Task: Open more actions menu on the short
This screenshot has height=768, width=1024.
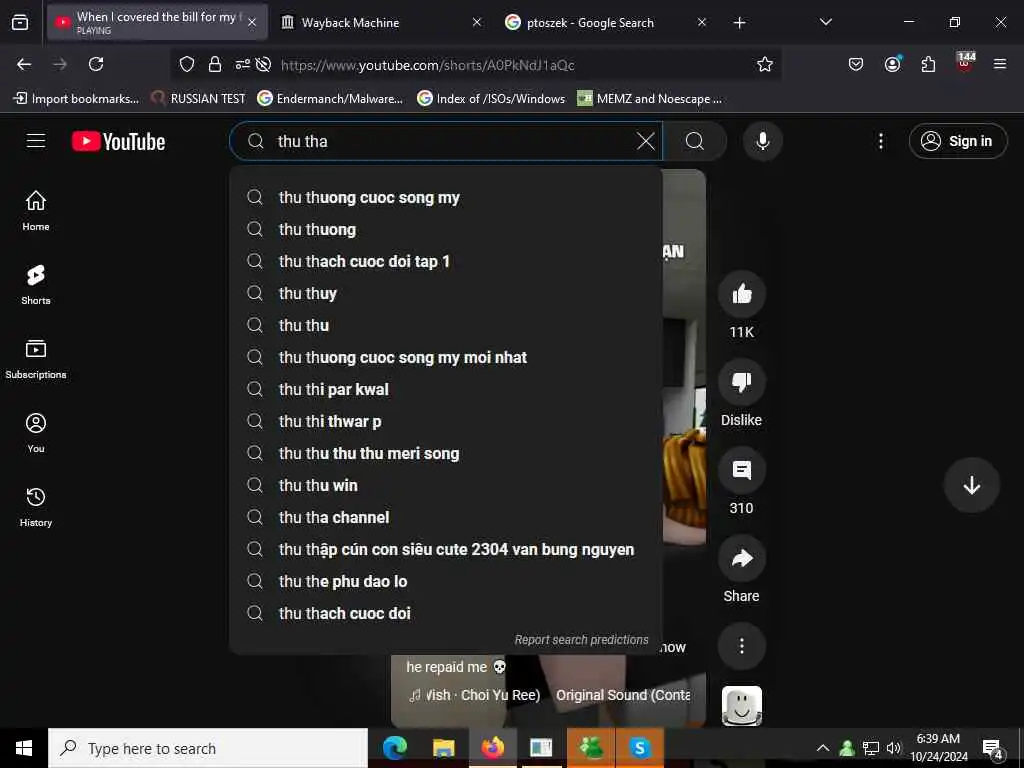Action: pyautogui.click(x=742, y=646)
